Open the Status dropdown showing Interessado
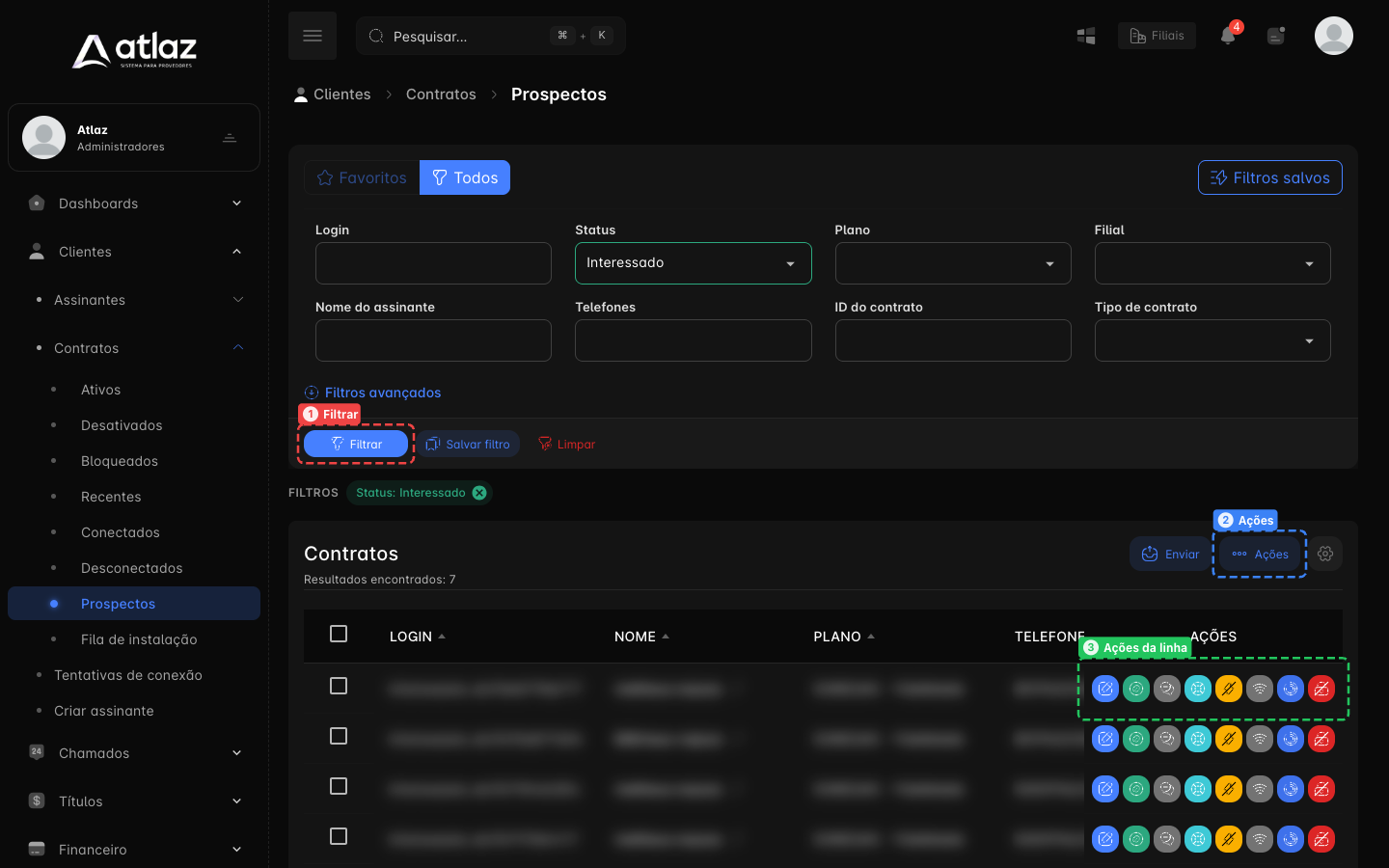Screen dimensions: 1389x868 coord(693,263)
